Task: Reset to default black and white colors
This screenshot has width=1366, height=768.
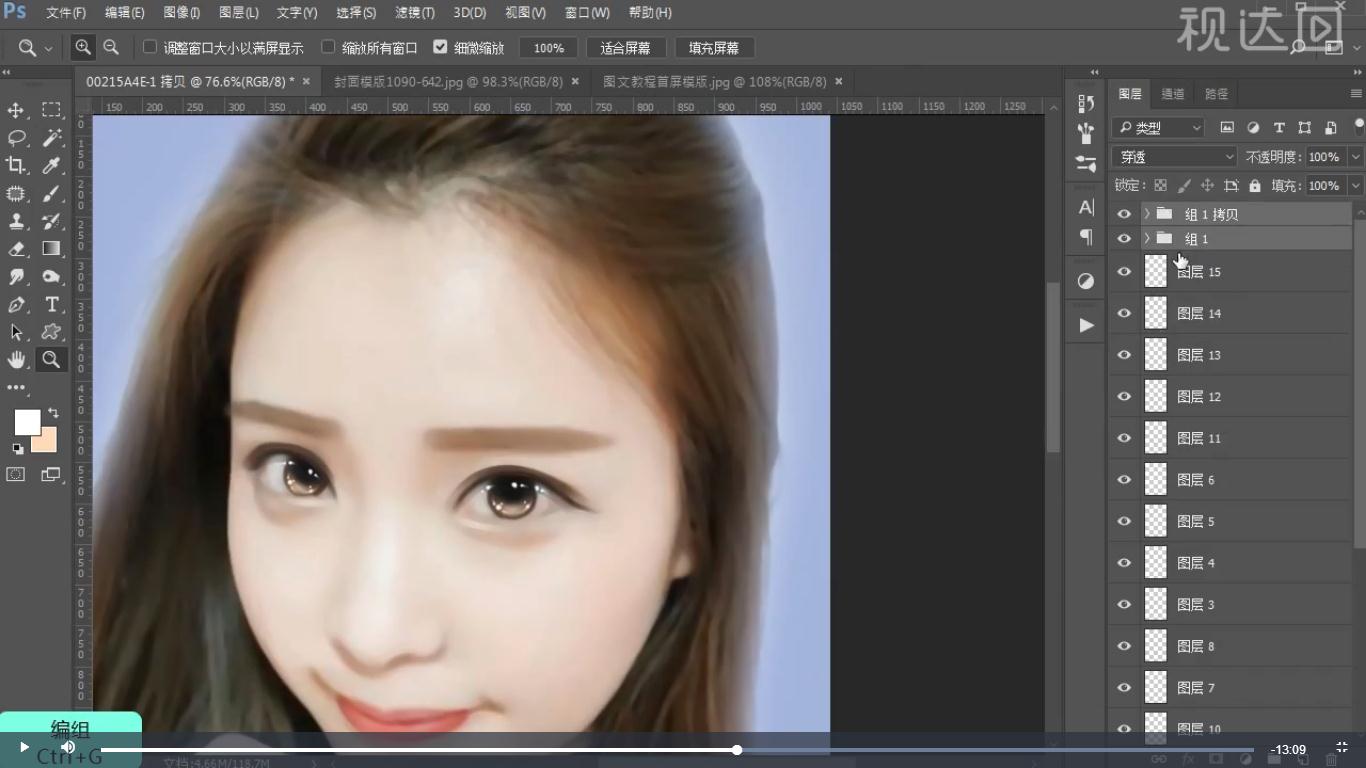Action: click(18, 449)
